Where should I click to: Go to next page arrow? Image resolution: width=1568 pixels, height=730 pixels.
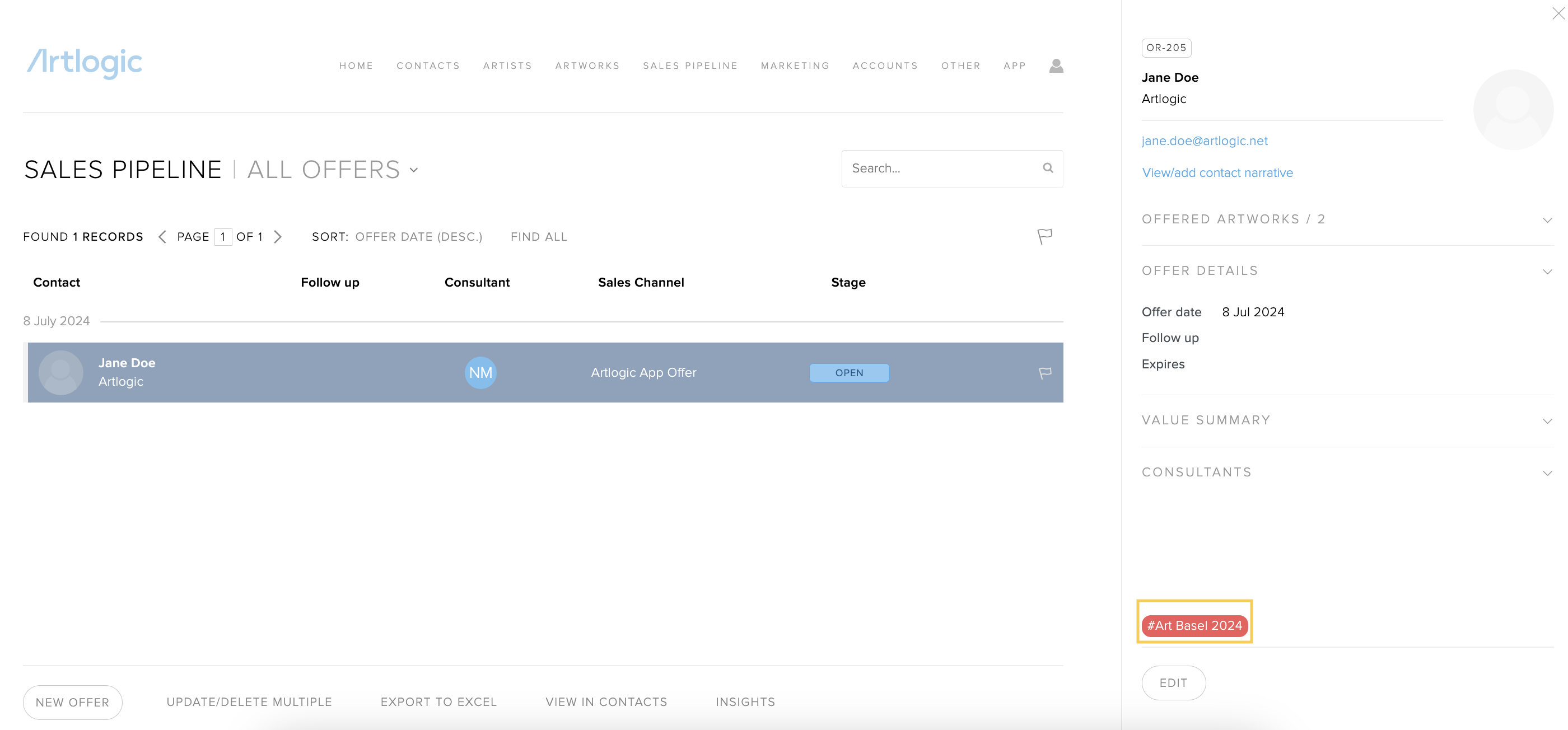[x=278, y=237]
